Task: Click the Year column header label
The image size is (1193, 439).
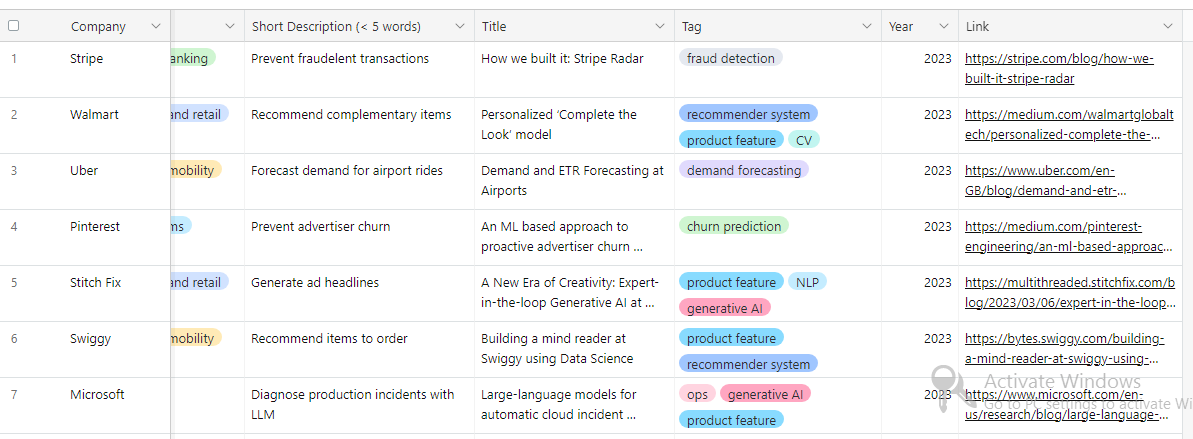Action: 901,27
